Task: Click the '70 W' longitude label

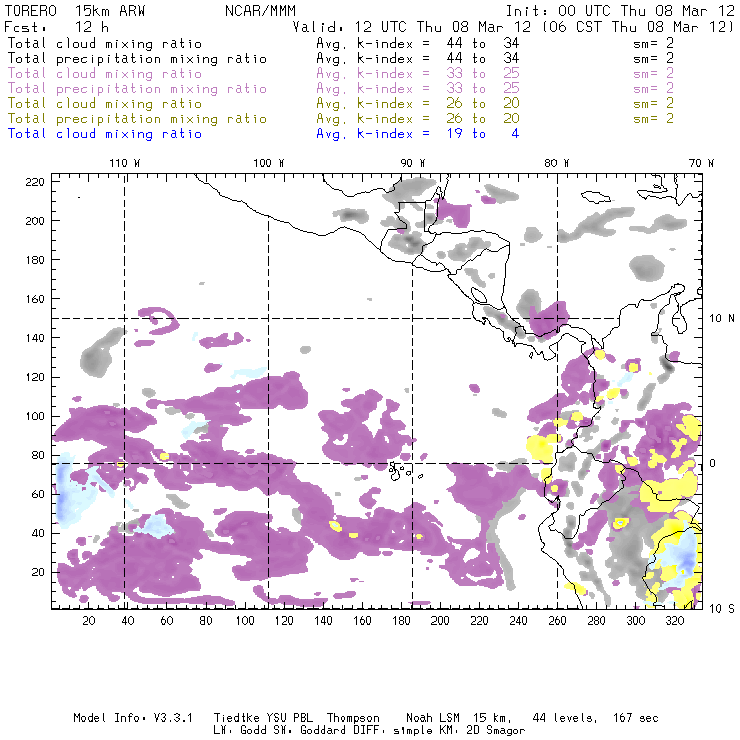Action: [701, 163]
